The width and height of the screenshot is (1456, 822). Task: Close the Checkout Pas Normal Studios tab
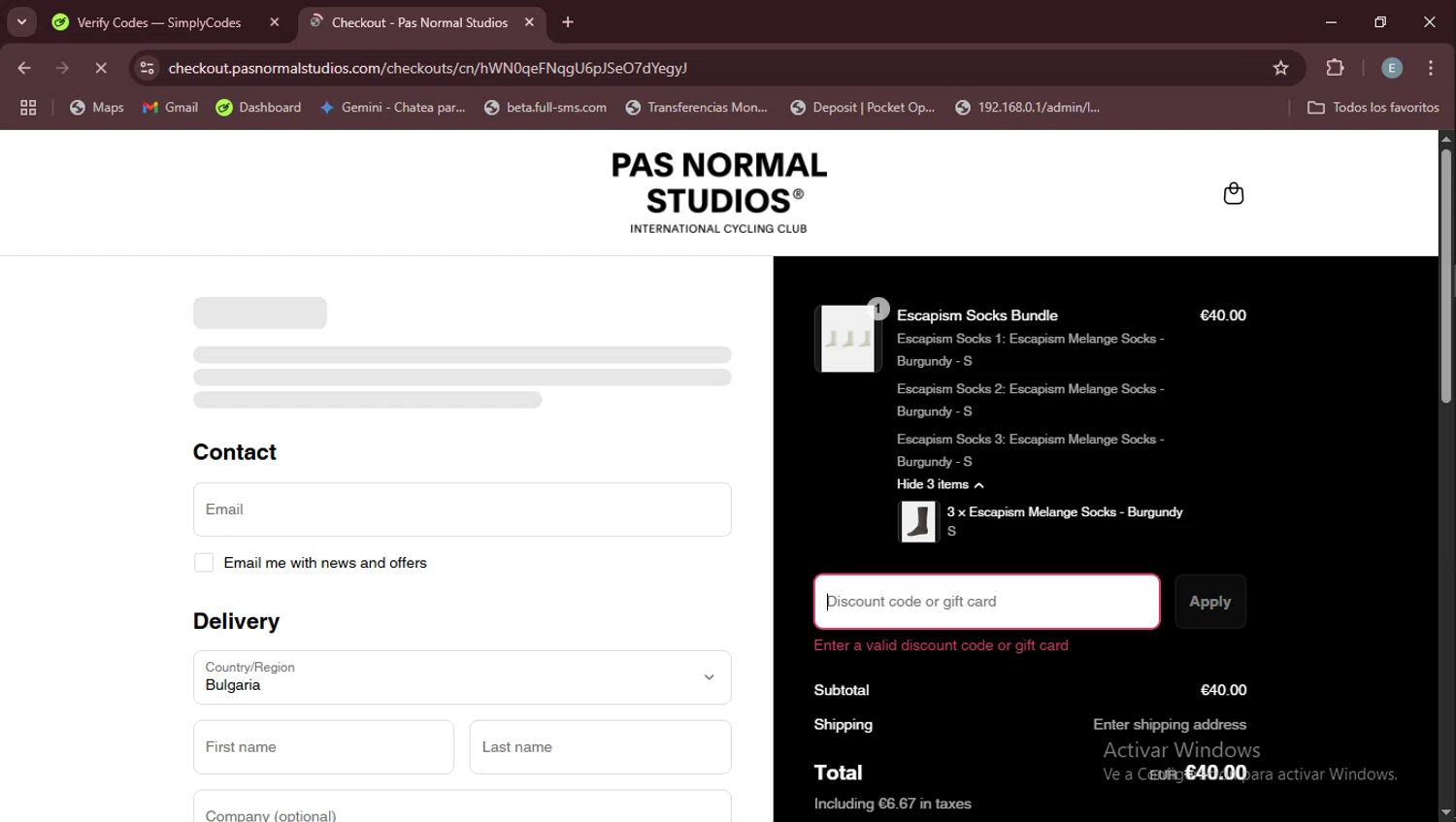pyautogui.click(x=529, y=22)
